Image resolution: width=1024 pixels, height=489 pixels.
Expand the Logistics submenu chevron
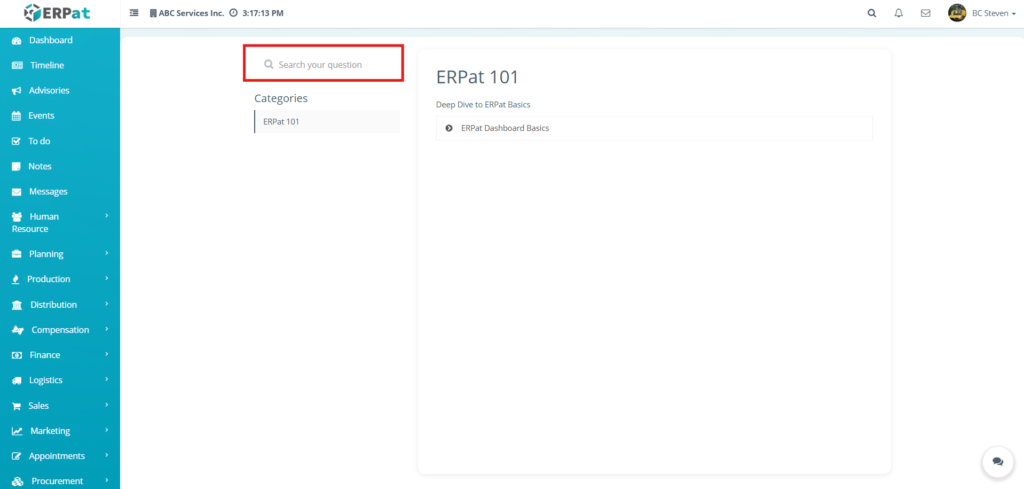tap(107, 379)
